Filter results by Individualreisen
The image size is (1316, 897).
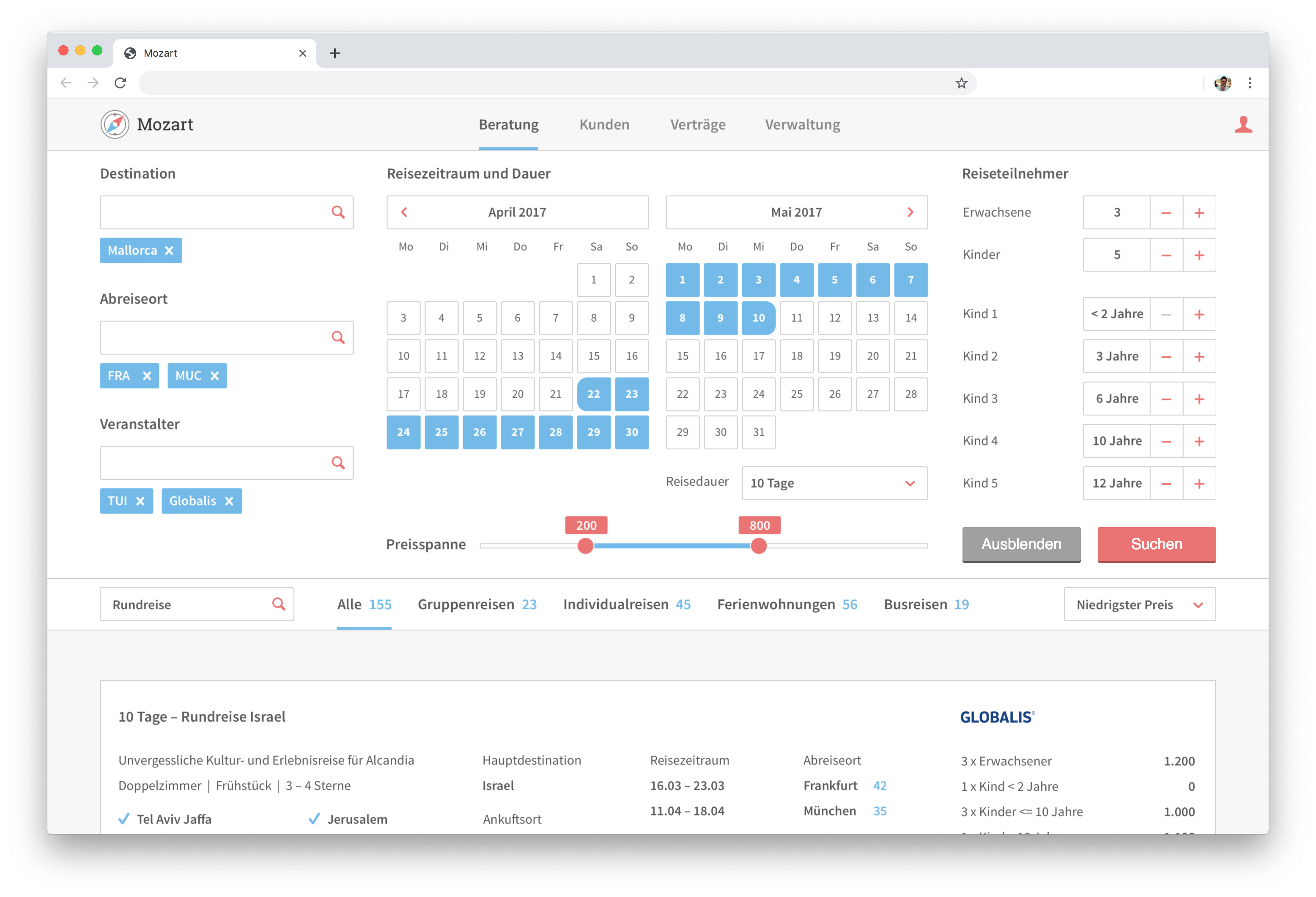pos(627,605)
